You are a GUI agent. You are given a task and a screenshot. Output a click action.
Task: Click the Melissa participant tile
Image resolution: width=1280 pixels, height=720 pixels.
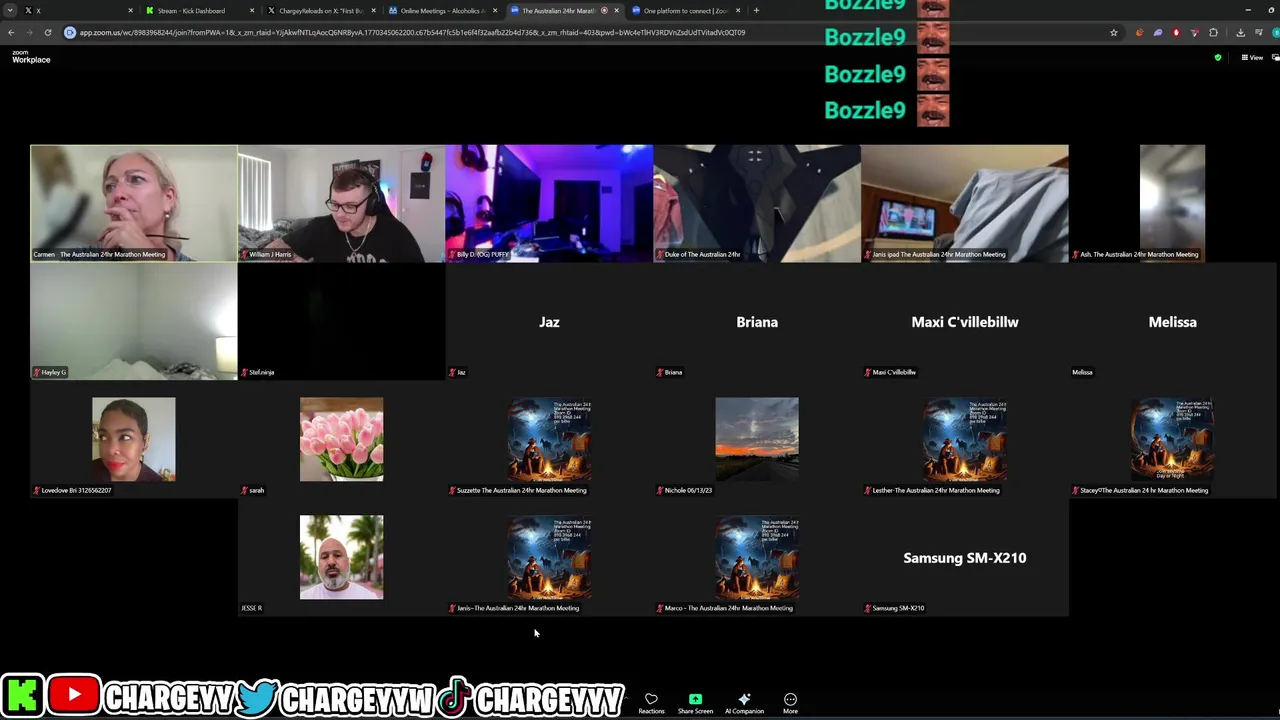click(1172, 321)
